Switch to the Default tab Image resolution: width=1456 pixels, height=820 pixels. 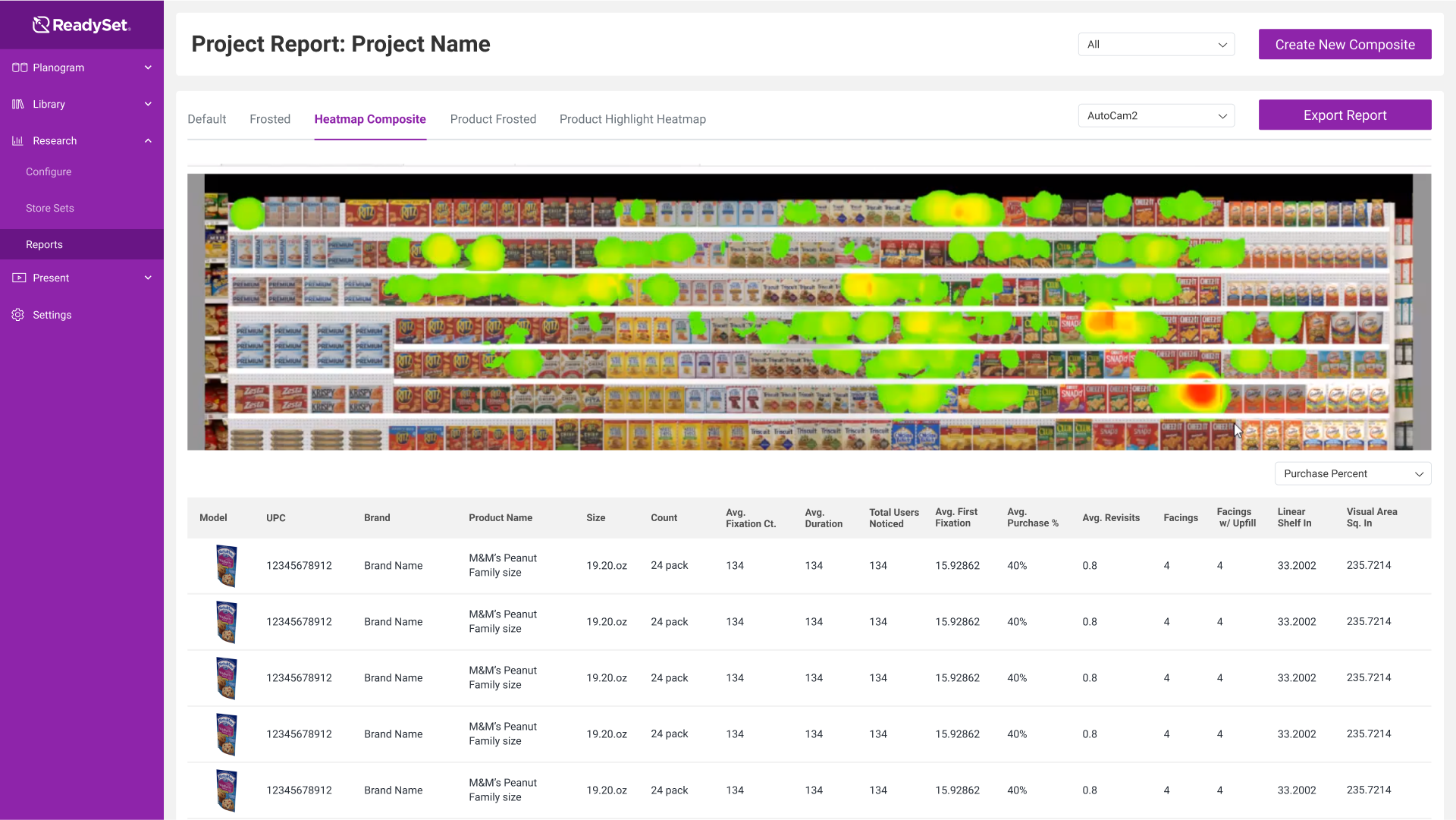[x=207, y=119]
